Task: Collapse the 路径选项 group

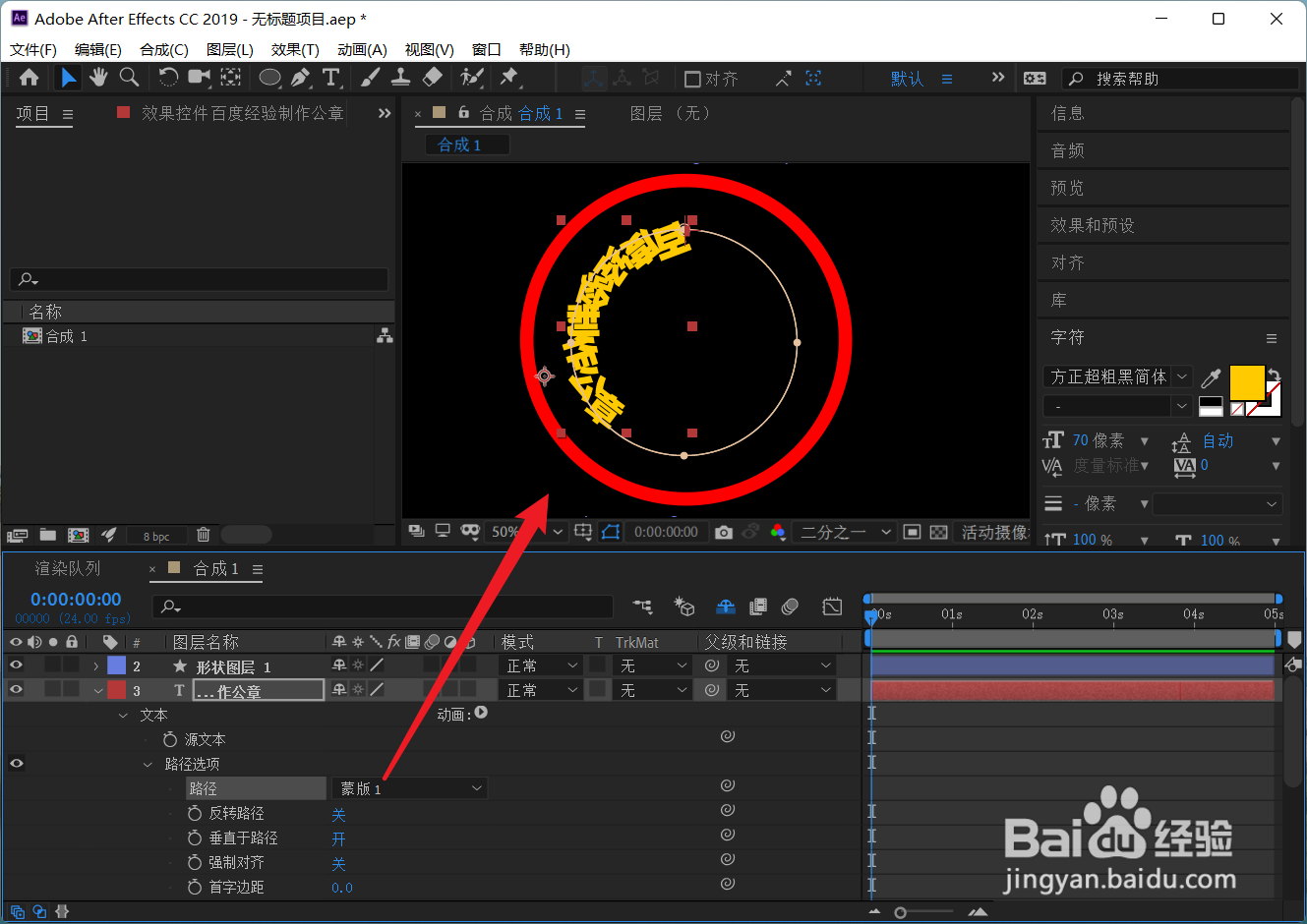Action: pyautogui.click(x=148, y=765)
